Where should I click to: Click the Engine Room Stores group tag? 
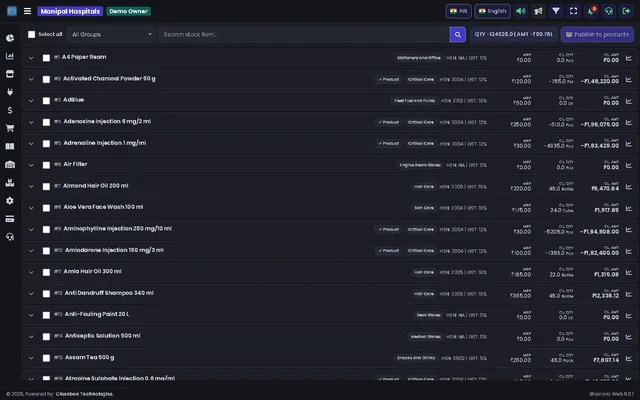point(420,165)
